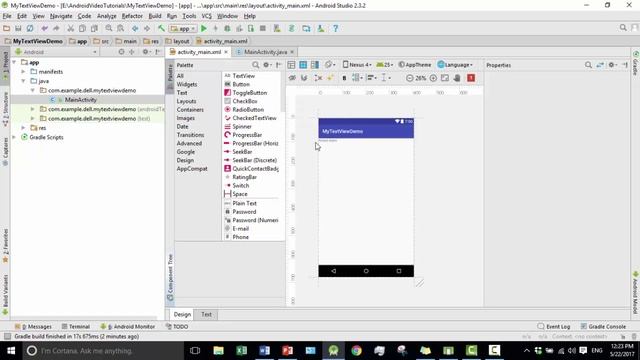Click the Paste icon in toolbar

94,29
